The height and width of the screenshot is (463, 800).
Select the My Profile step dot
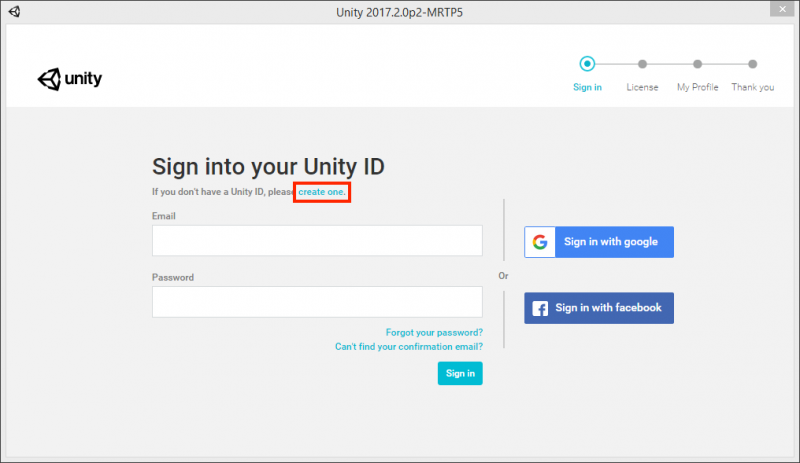pos(697,64)
